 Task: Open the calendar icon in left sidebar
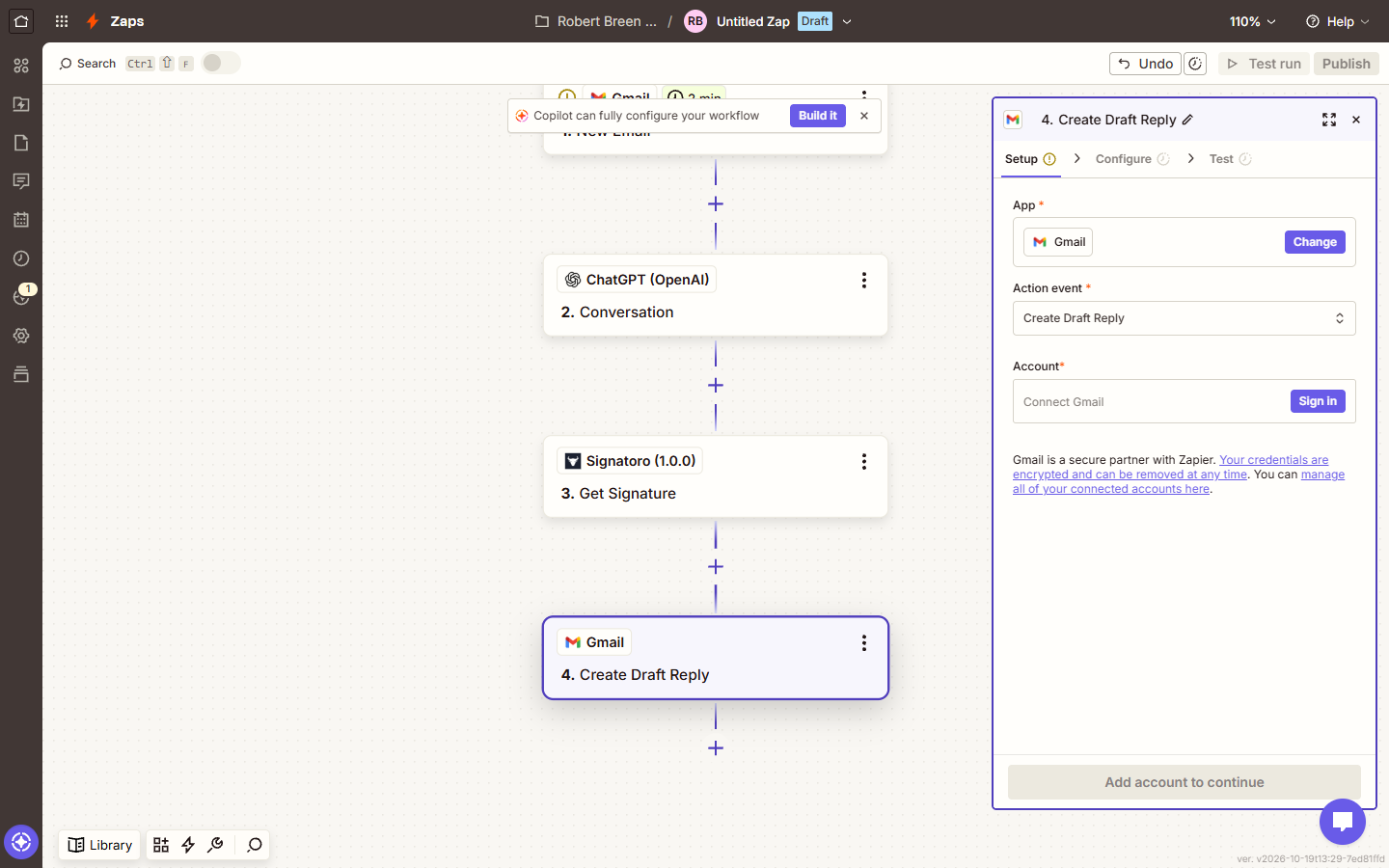(21, 220)
